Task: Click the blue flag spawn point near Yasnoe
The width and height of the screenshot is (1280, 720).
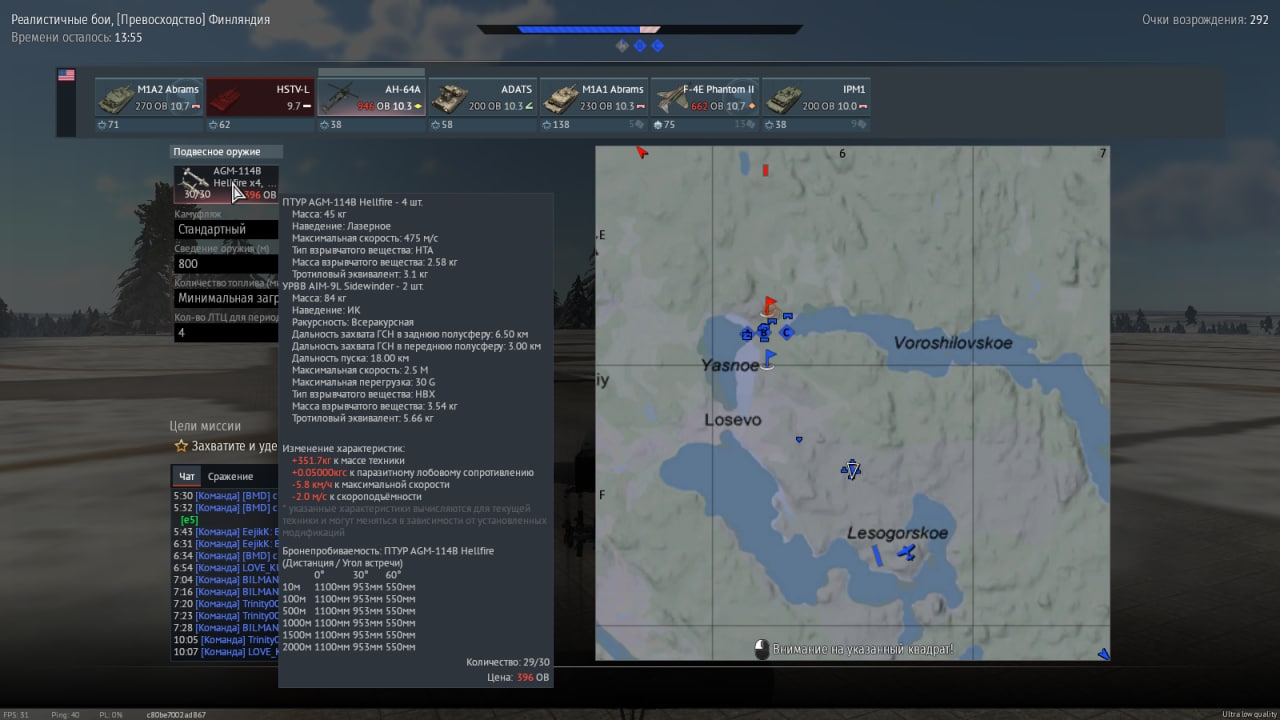Action: pyautogui.click(x=769, y=358)
